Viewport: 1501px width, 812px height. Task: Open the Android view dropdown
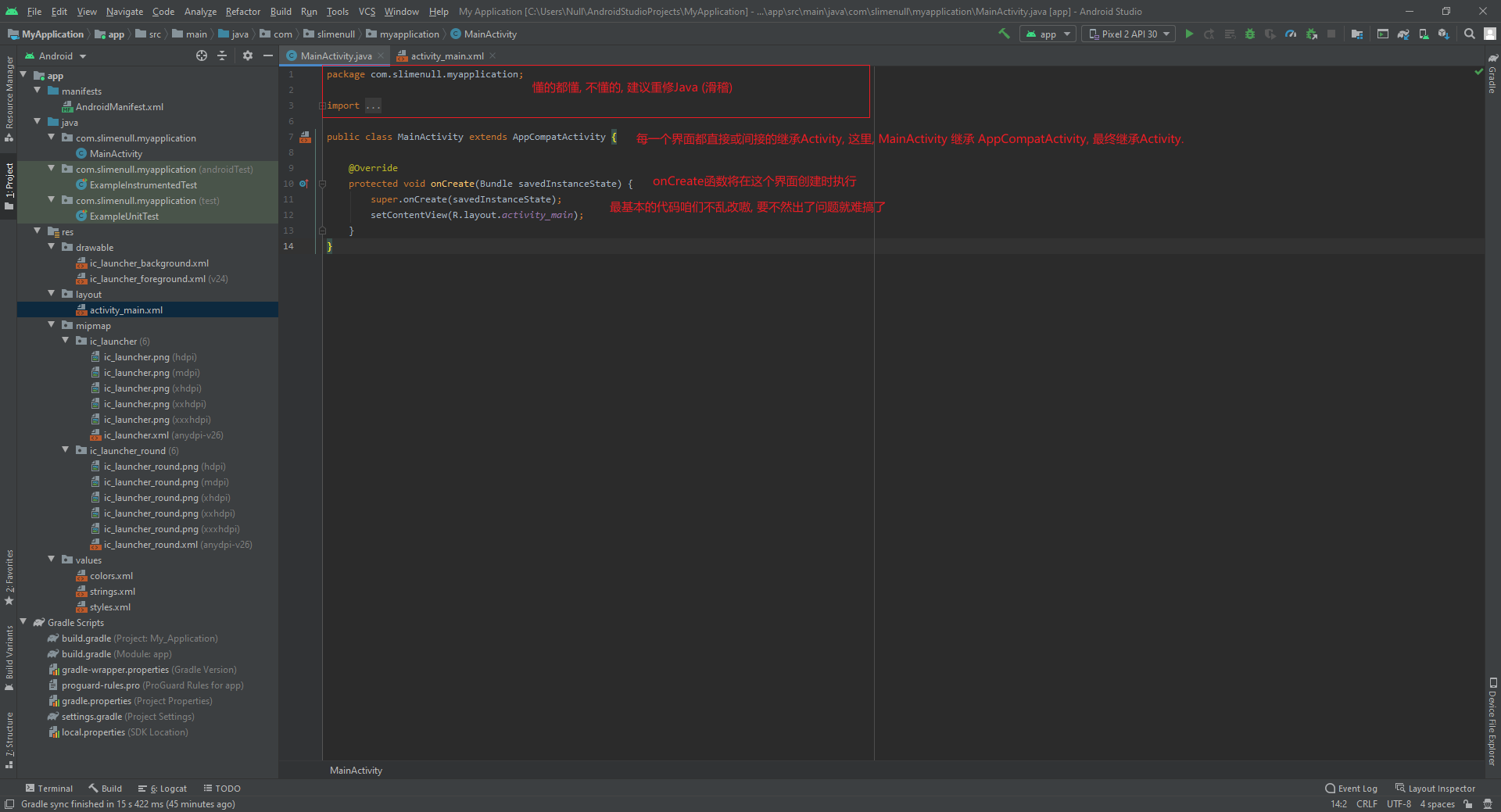(56, 55)
